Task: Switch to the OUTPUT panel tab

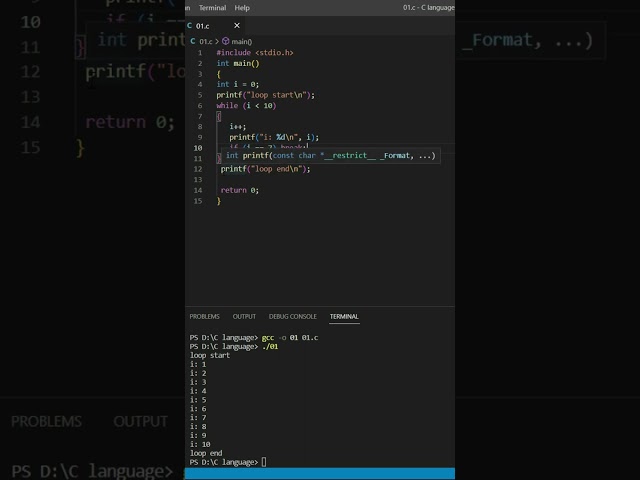Action: coord(244,316)
